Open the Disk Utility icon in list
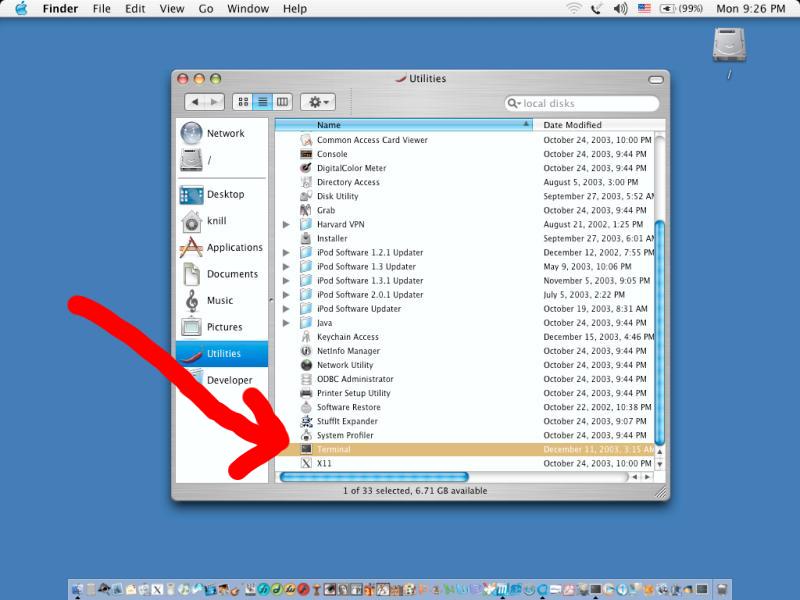 pyautogui.click(x=306, y=196)
